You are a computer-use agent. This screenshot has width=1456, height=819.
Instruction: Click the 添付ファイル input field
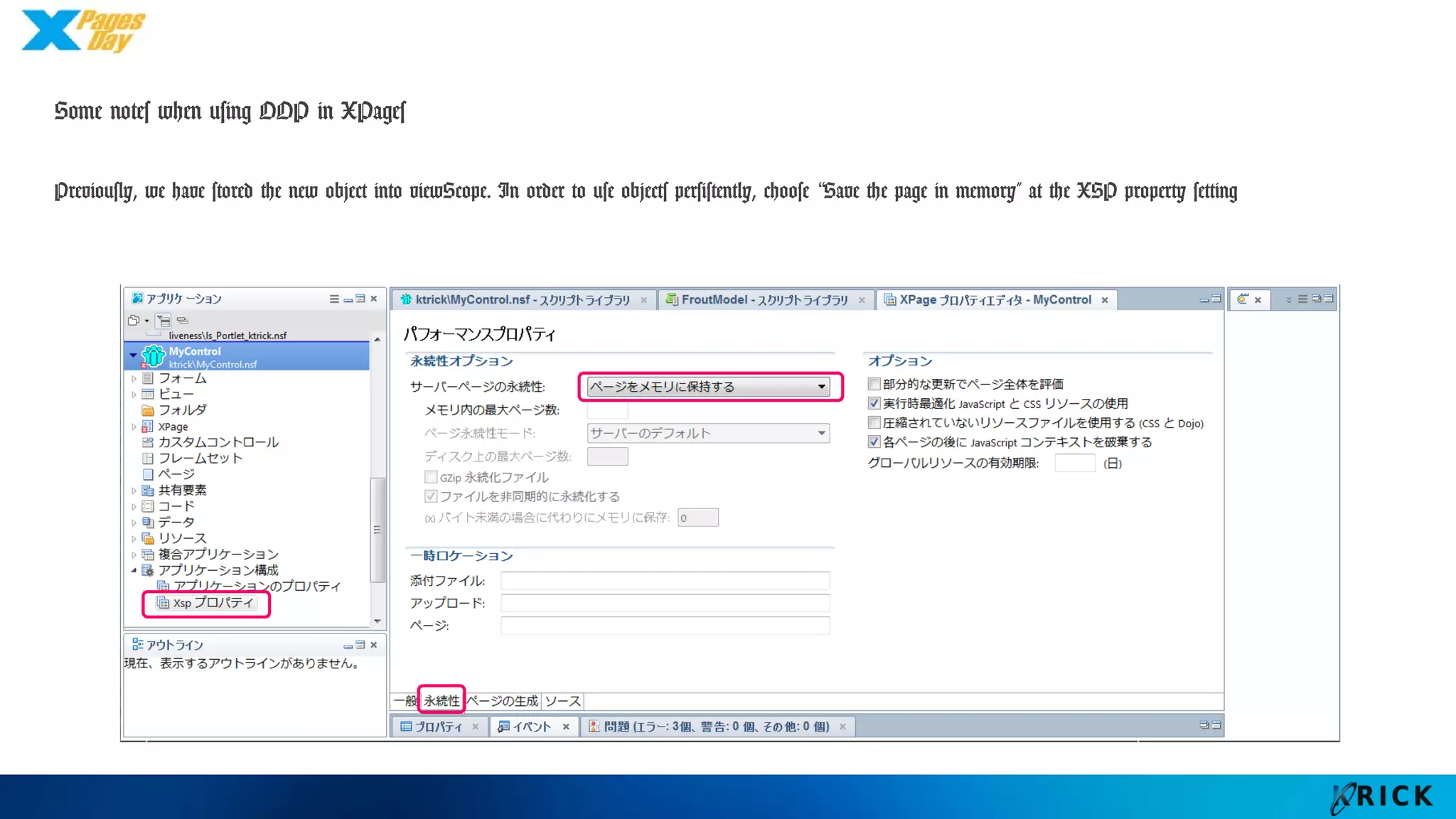[x=665, y=581]
